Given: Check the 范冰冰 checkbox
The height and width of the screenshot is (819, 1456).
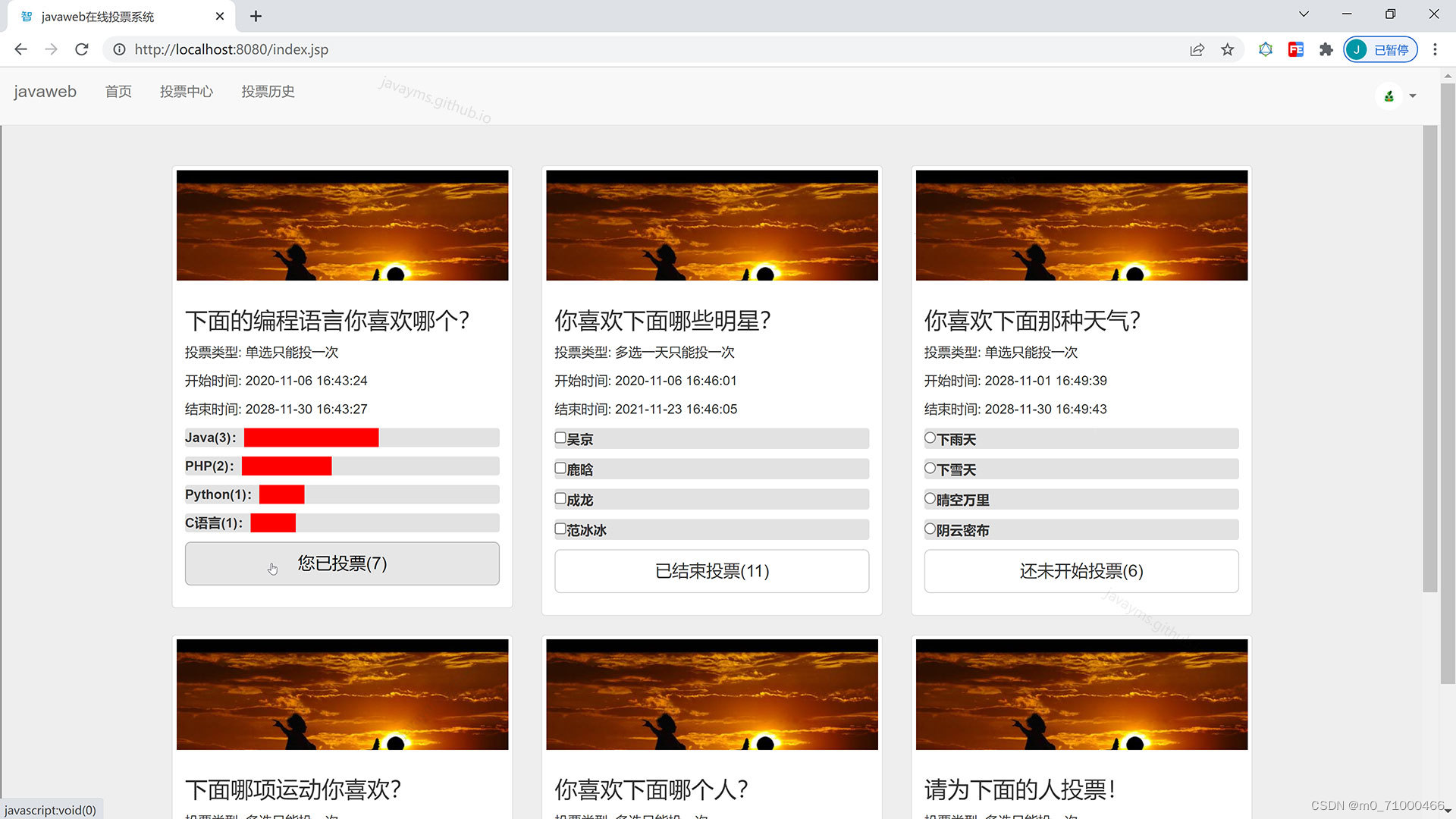Looking at the screenshot, I should [560, 529].
